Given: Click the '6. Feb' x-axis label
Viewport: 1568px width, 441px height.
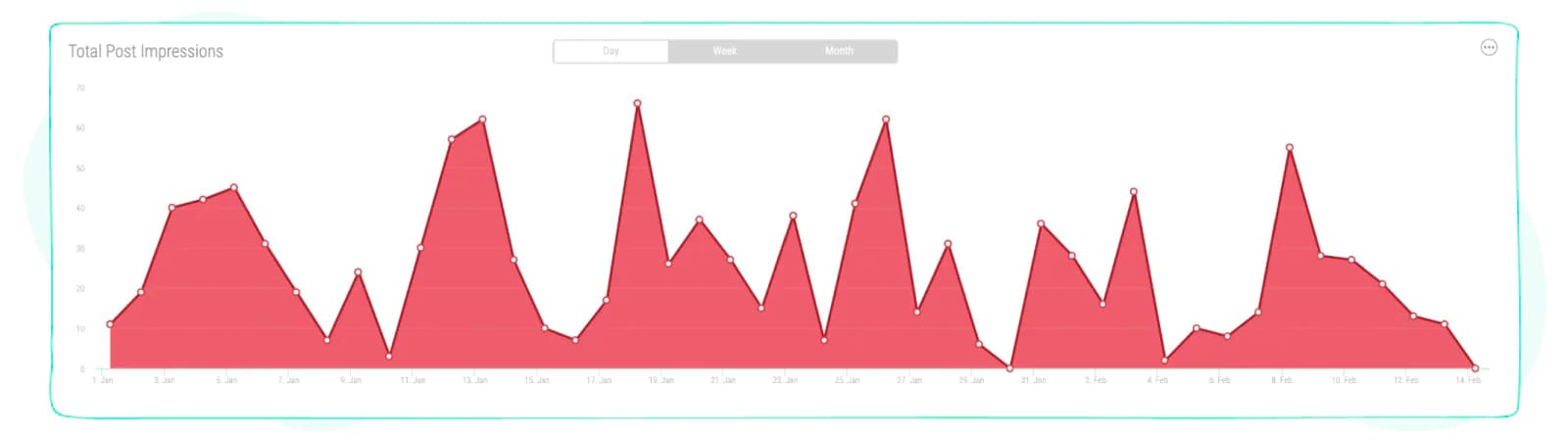Looking at the screenshot, I should pos(1219,380).
